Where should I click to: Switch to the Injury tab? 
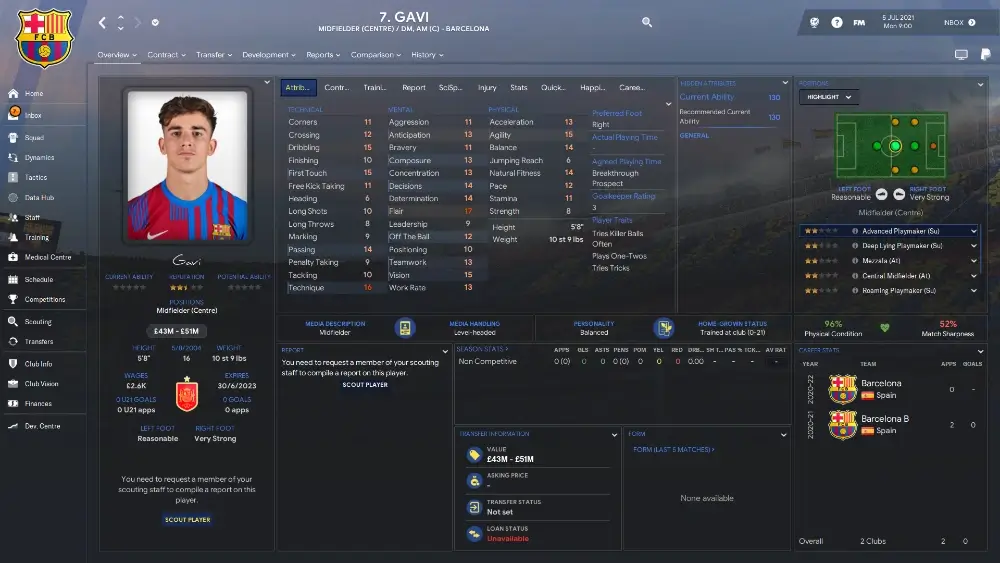click(487, 87)
